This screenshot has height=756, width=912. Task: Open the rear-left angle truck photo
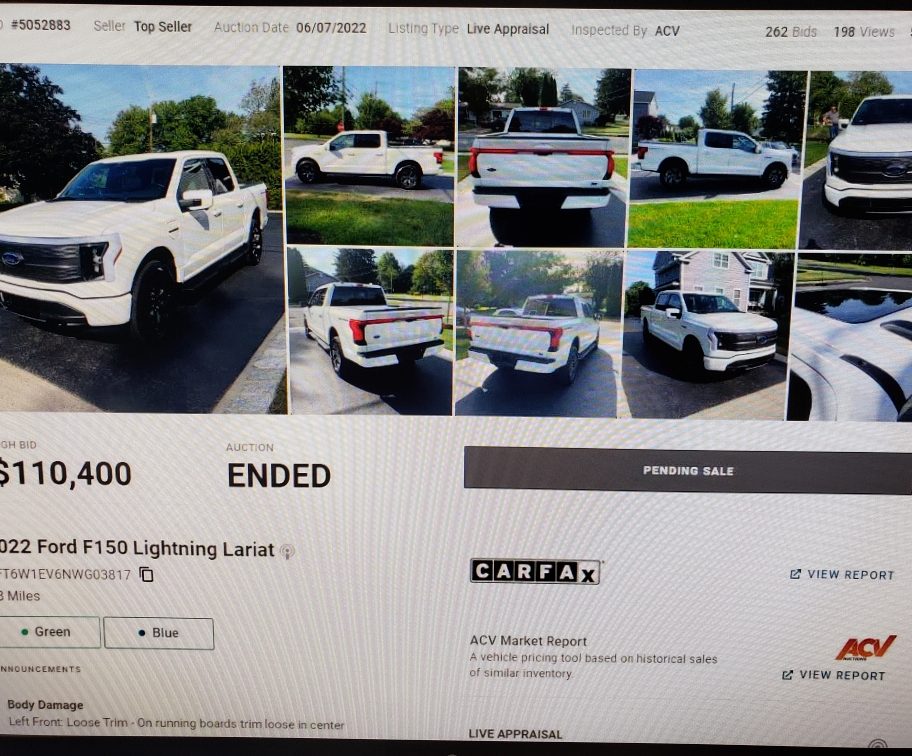point(371,331)
